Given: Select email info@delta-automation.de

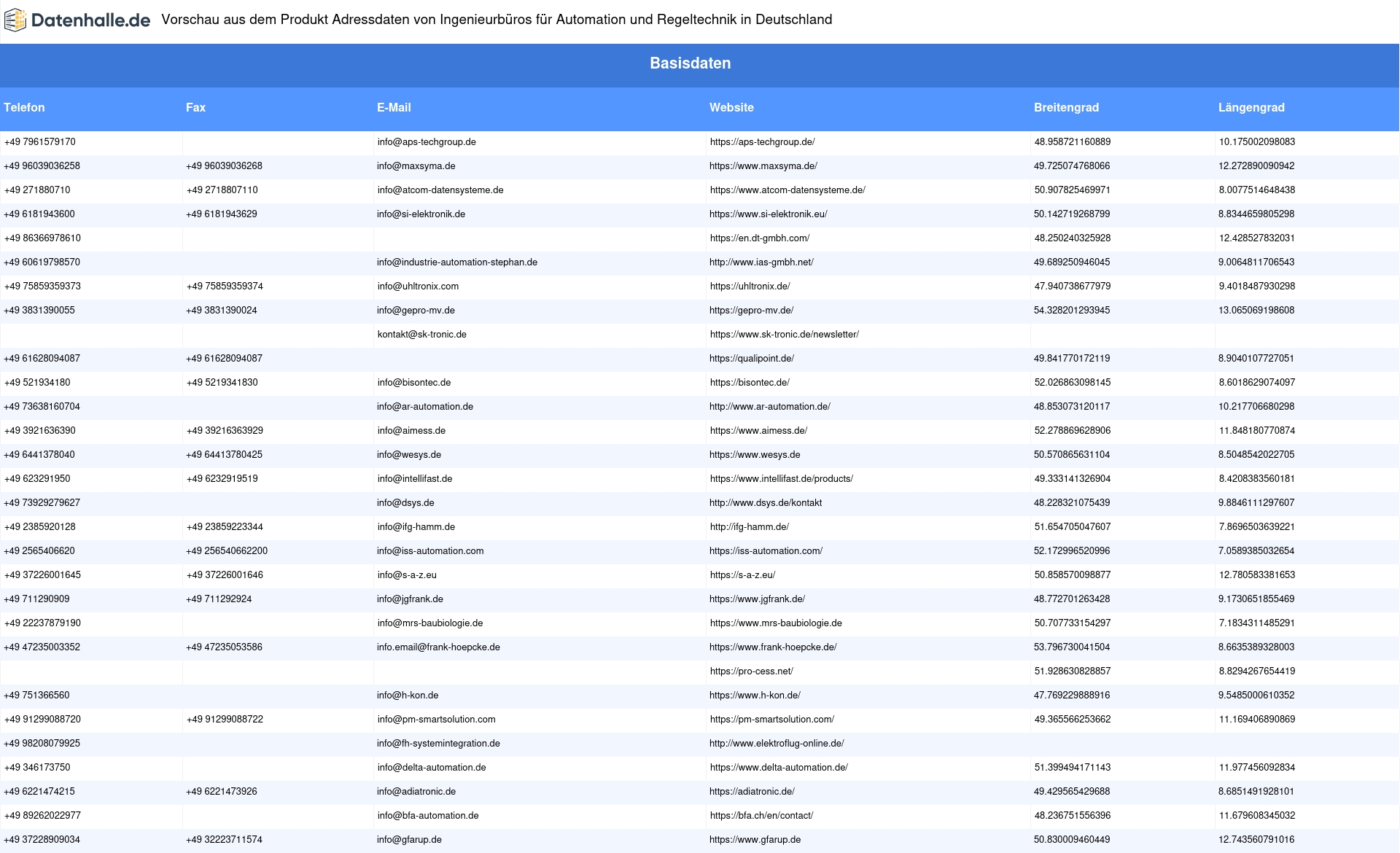Looking at the screenshot, I should (x=432, y=768).
